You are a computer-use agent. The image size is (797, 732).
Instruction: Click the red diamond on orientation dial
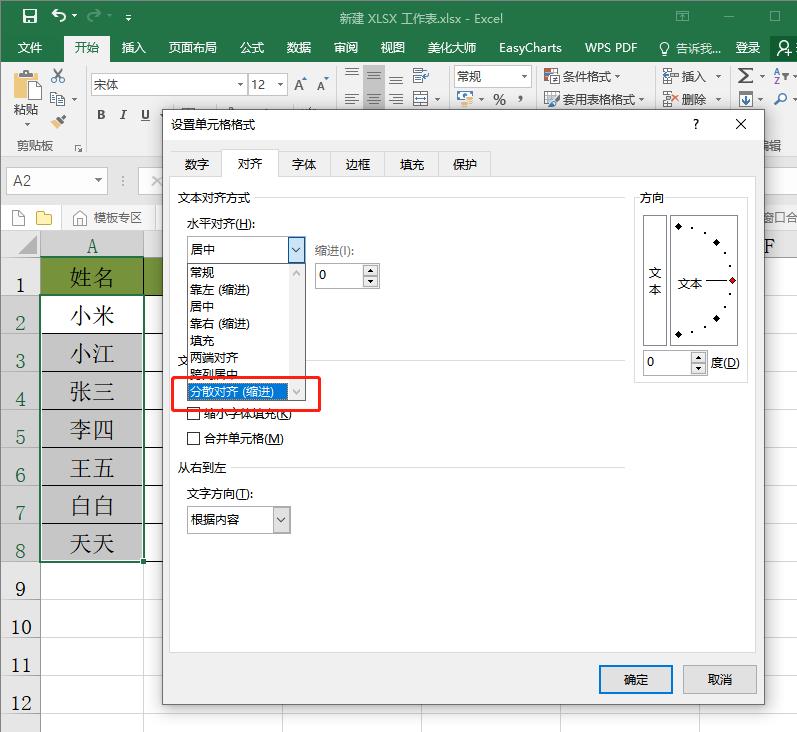pyautogui.click(x=732, y=281)
